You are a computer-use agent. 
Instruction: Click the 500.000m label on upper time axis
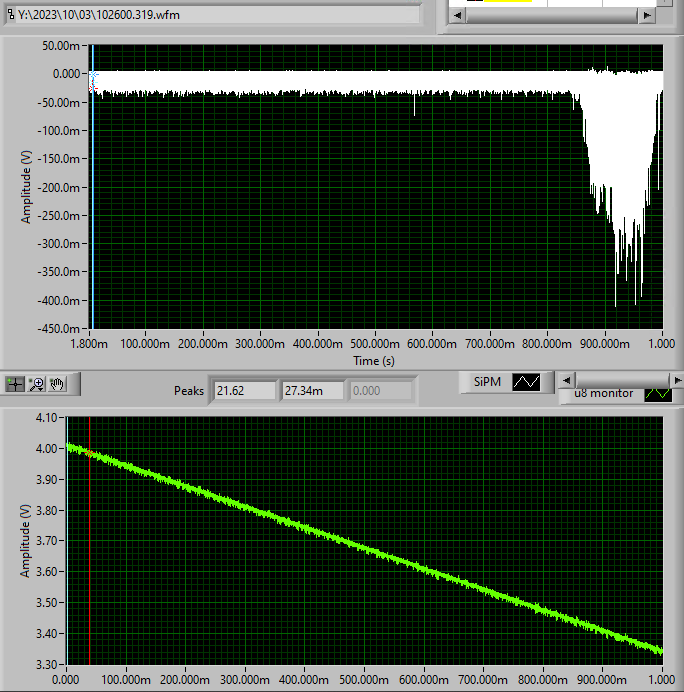pyautogui.click(x=375, y=344)
